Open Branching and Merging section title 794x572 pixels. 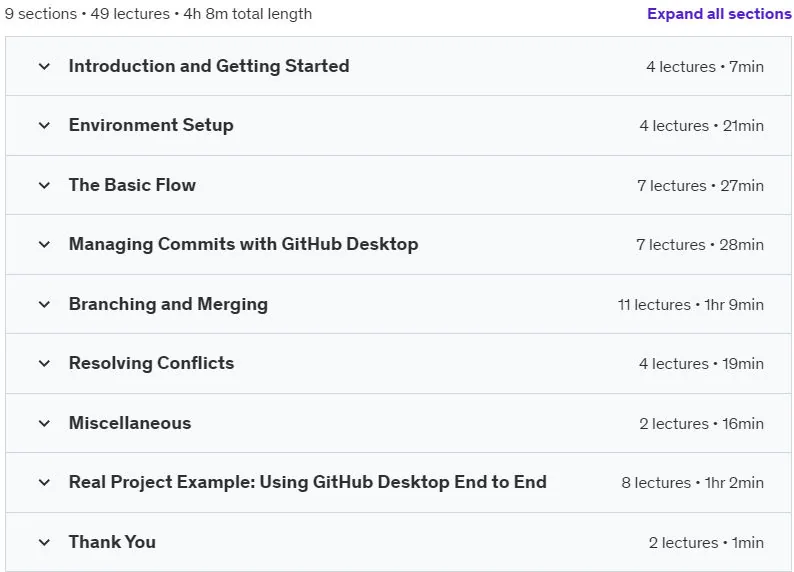click(x=168, y=304)
